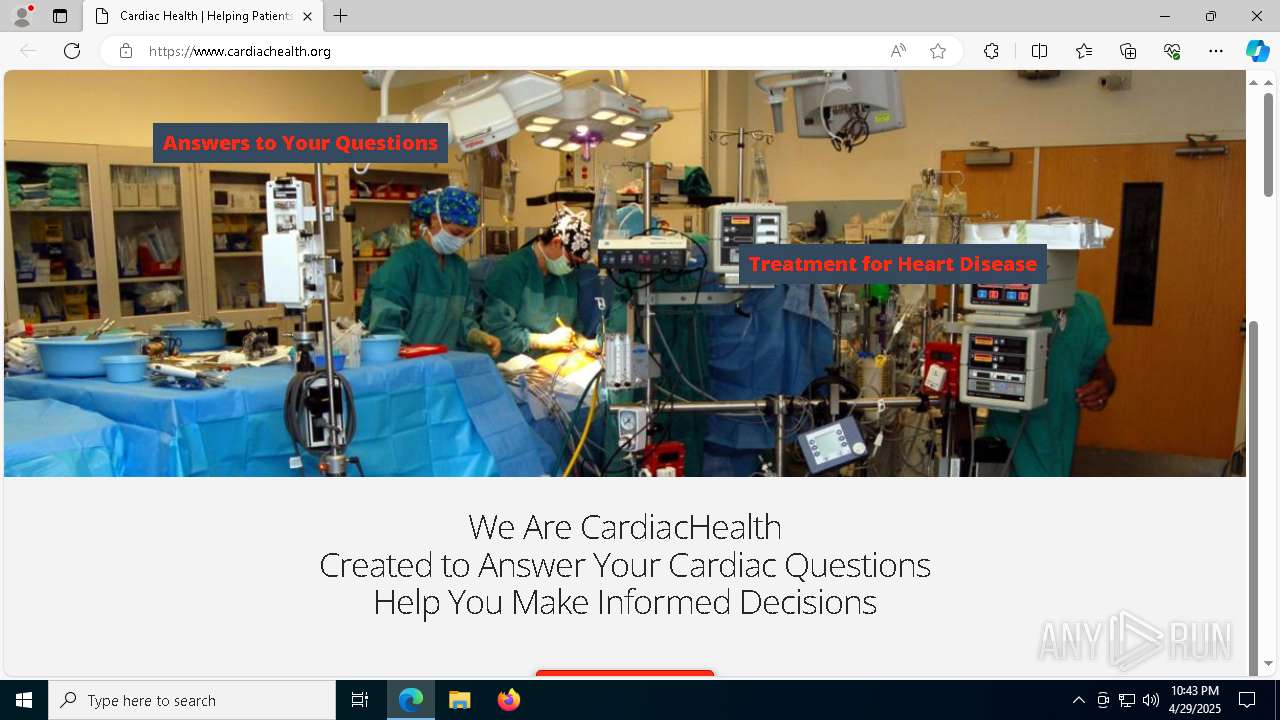Screen dimensions: 1280x720
Task: Open the Favorites list
Action: coord(1084,51)
